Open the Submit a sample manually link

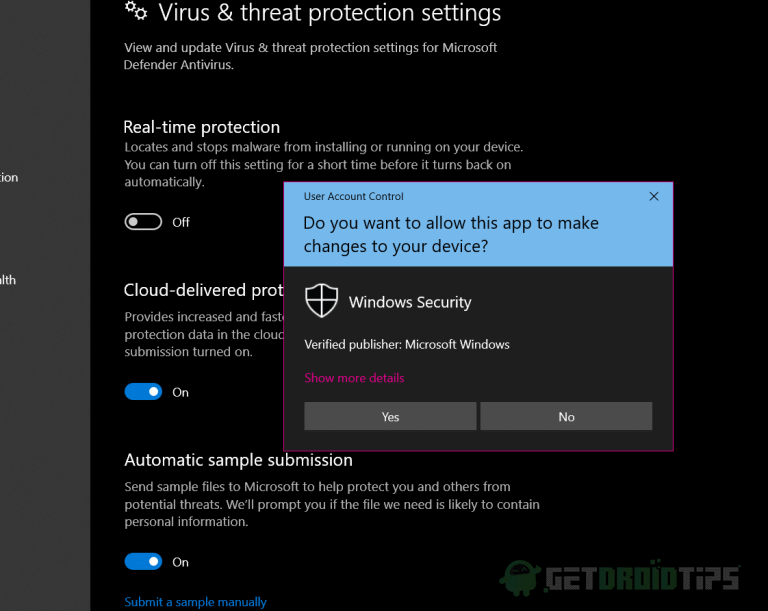(x=195, y=602)
